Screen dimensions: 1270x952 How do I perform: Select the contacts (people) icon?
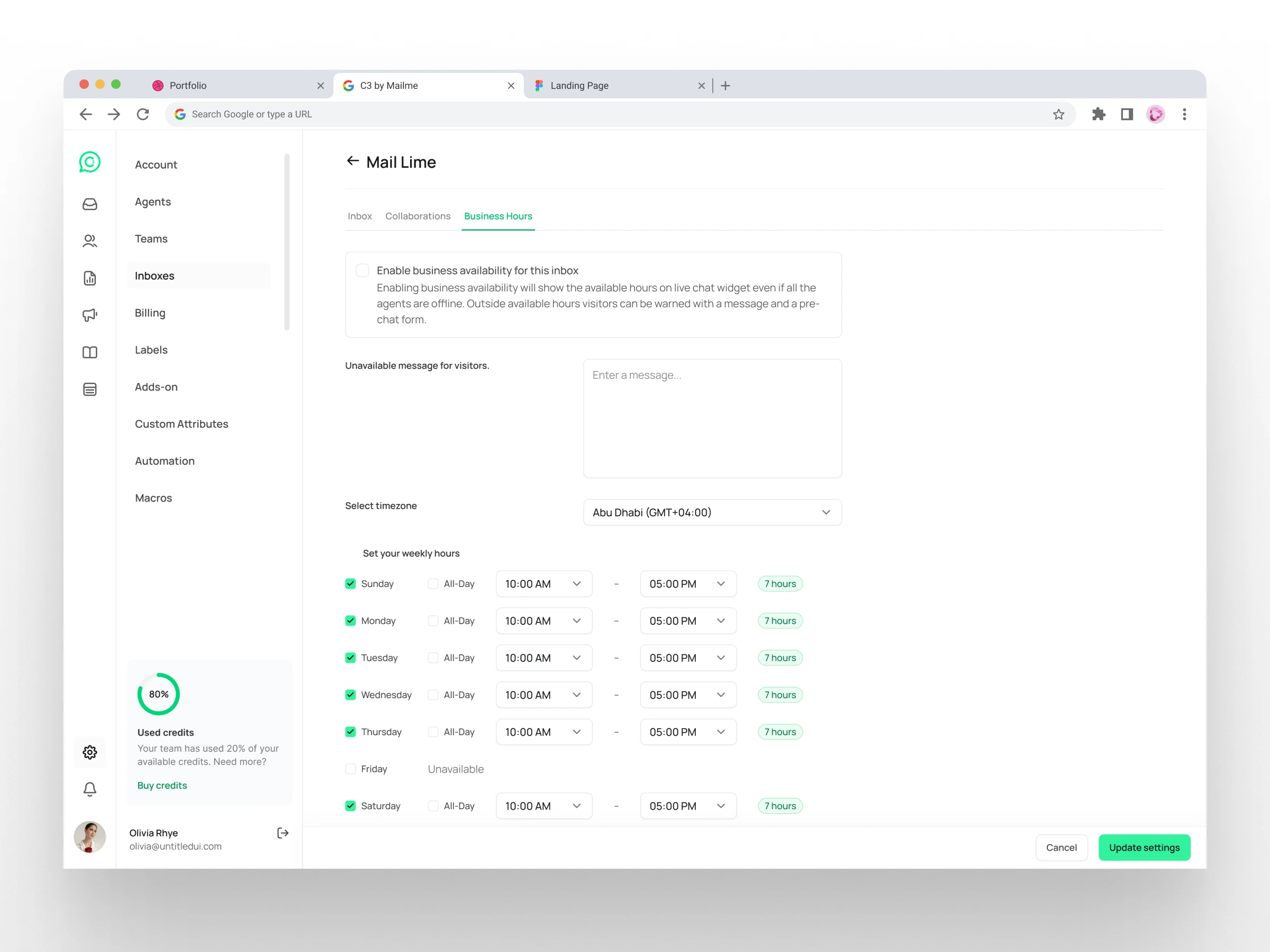pyautogui.click(x=90, y=241)
